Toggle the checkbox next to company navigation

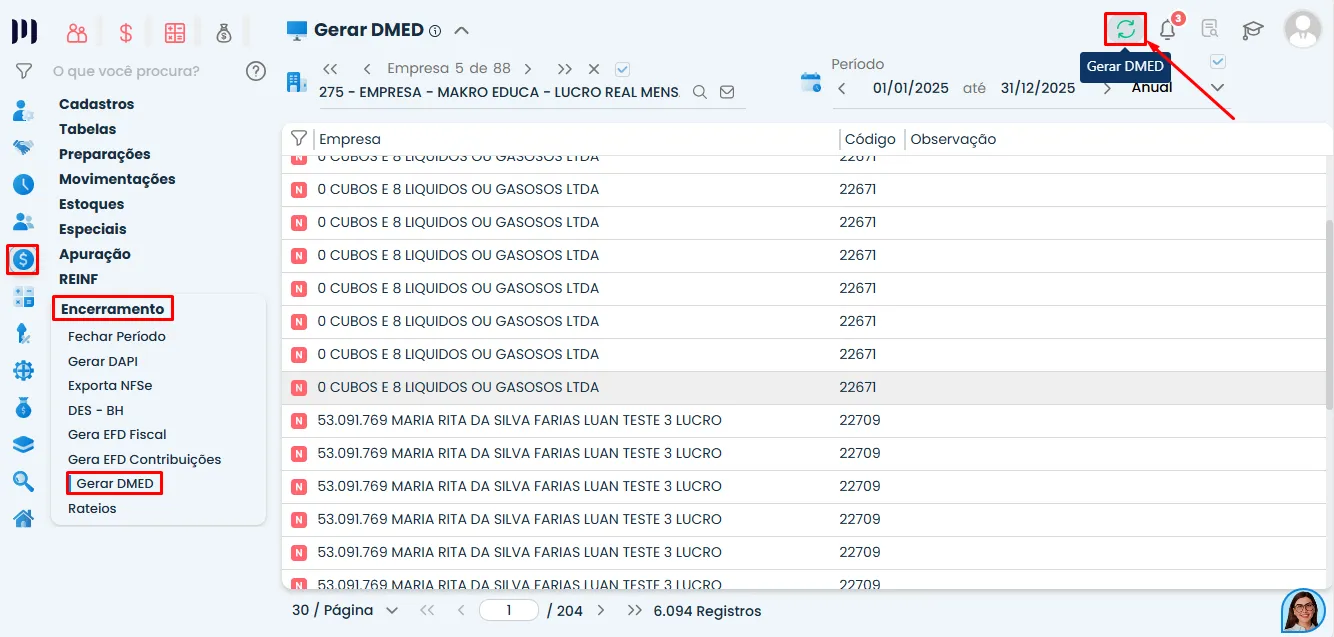[623, 69]
